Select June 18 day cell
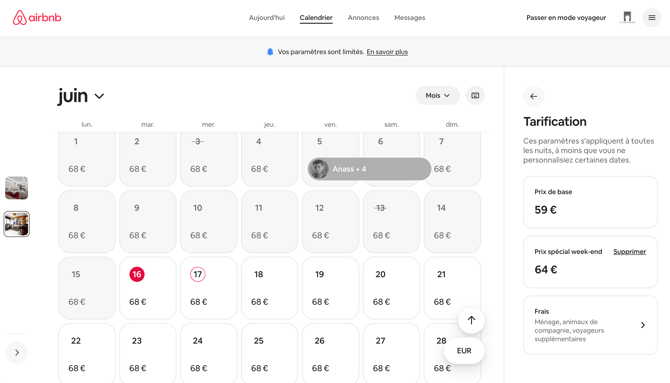Image resolution: width=670 pixels, height=383 pixels. click(270, 288)
